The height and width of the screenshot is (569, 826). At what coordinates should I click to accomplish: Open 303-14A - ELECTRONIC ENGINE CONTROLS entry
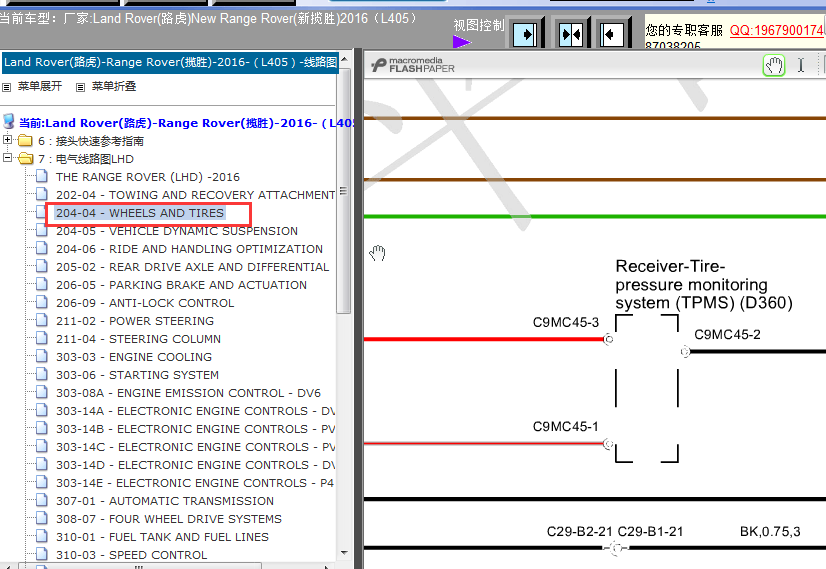point(195,411)
